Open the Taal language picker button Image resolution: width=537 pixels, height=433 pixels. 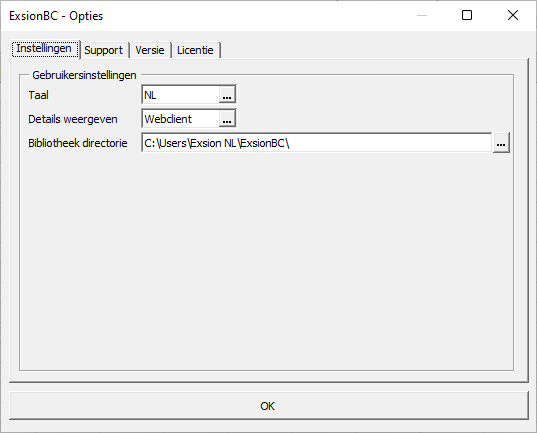227,95
